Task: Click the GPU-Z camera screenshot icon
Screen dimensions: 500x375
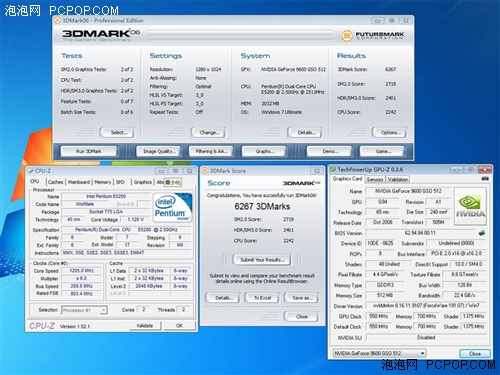Action: click(485, 179)
